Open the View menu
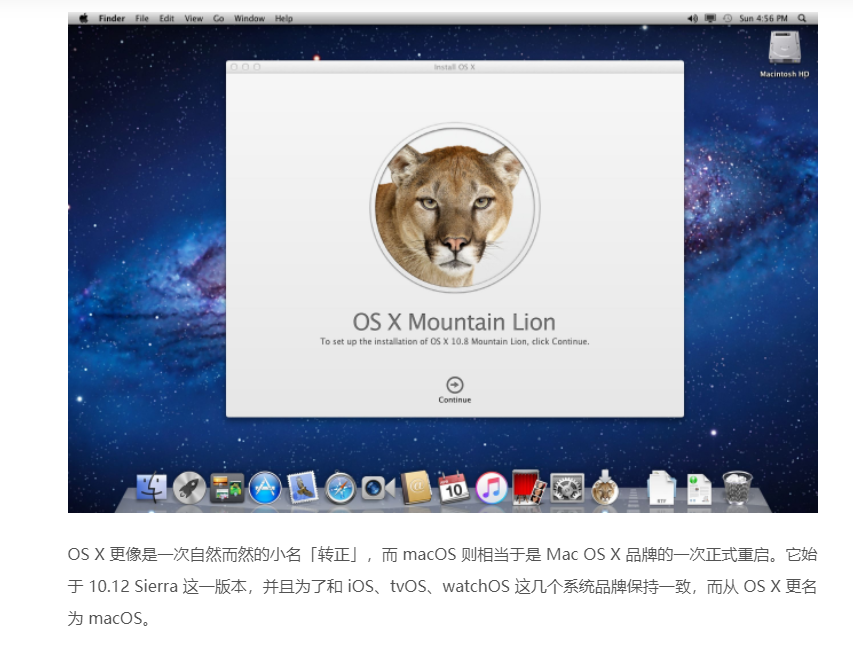Viewport: 853px width, 649px height. pyautogui.click(x=194, y=18)
